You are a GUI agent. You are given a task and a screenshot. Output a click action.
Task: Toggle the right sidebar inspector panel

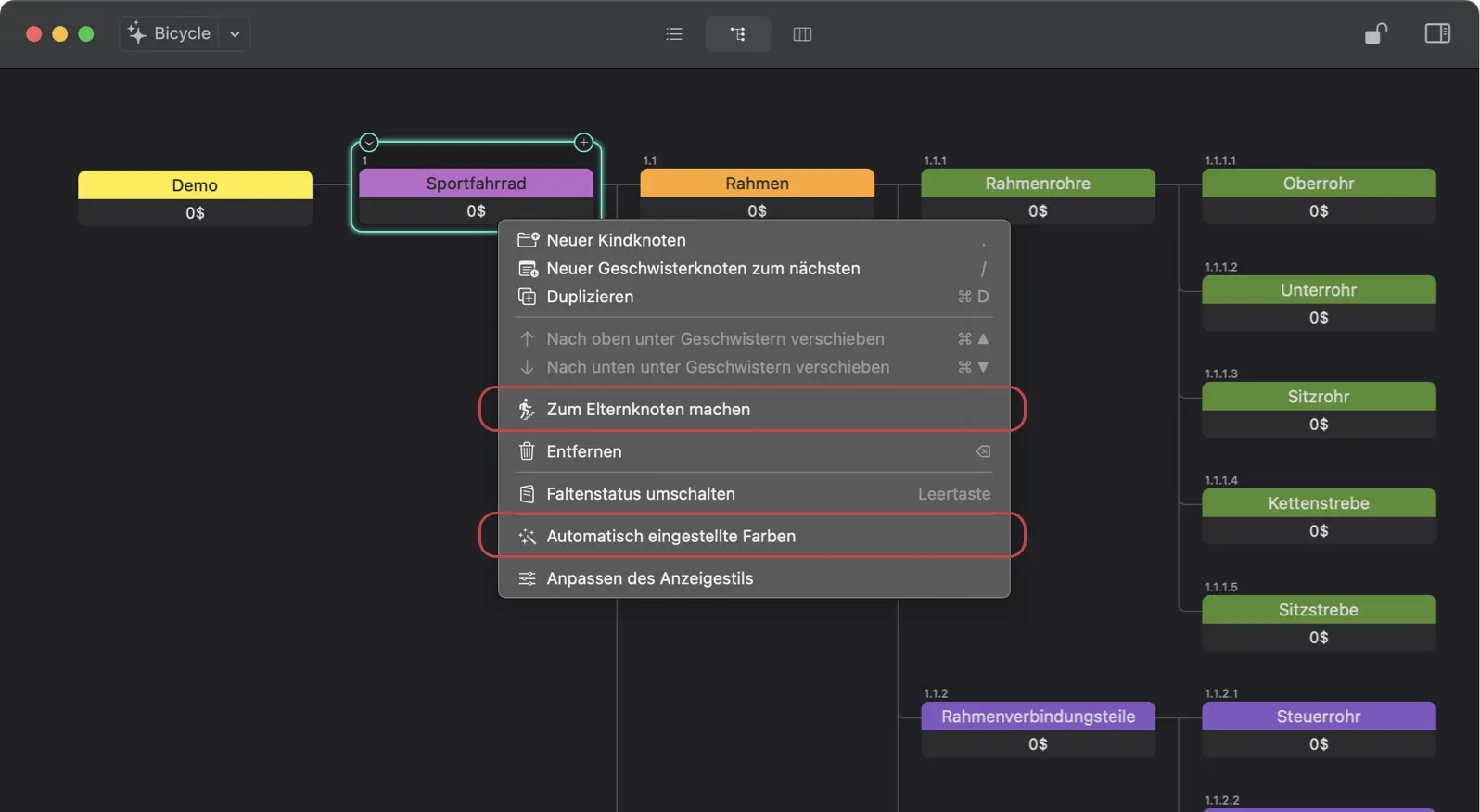(1436, 34)
